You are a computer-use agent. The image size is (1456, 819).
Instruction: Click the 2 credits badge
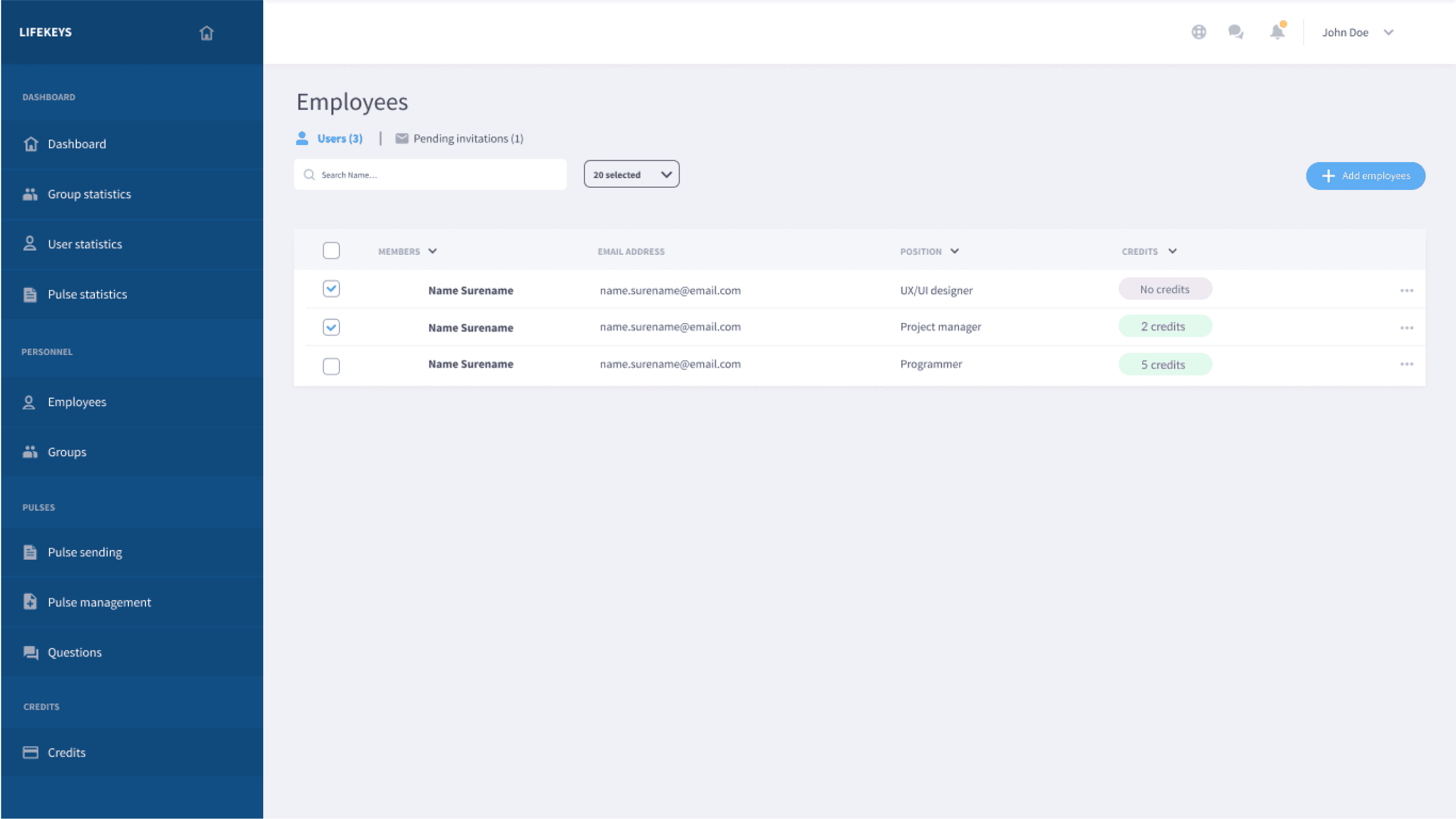[x=1164, y=326]
